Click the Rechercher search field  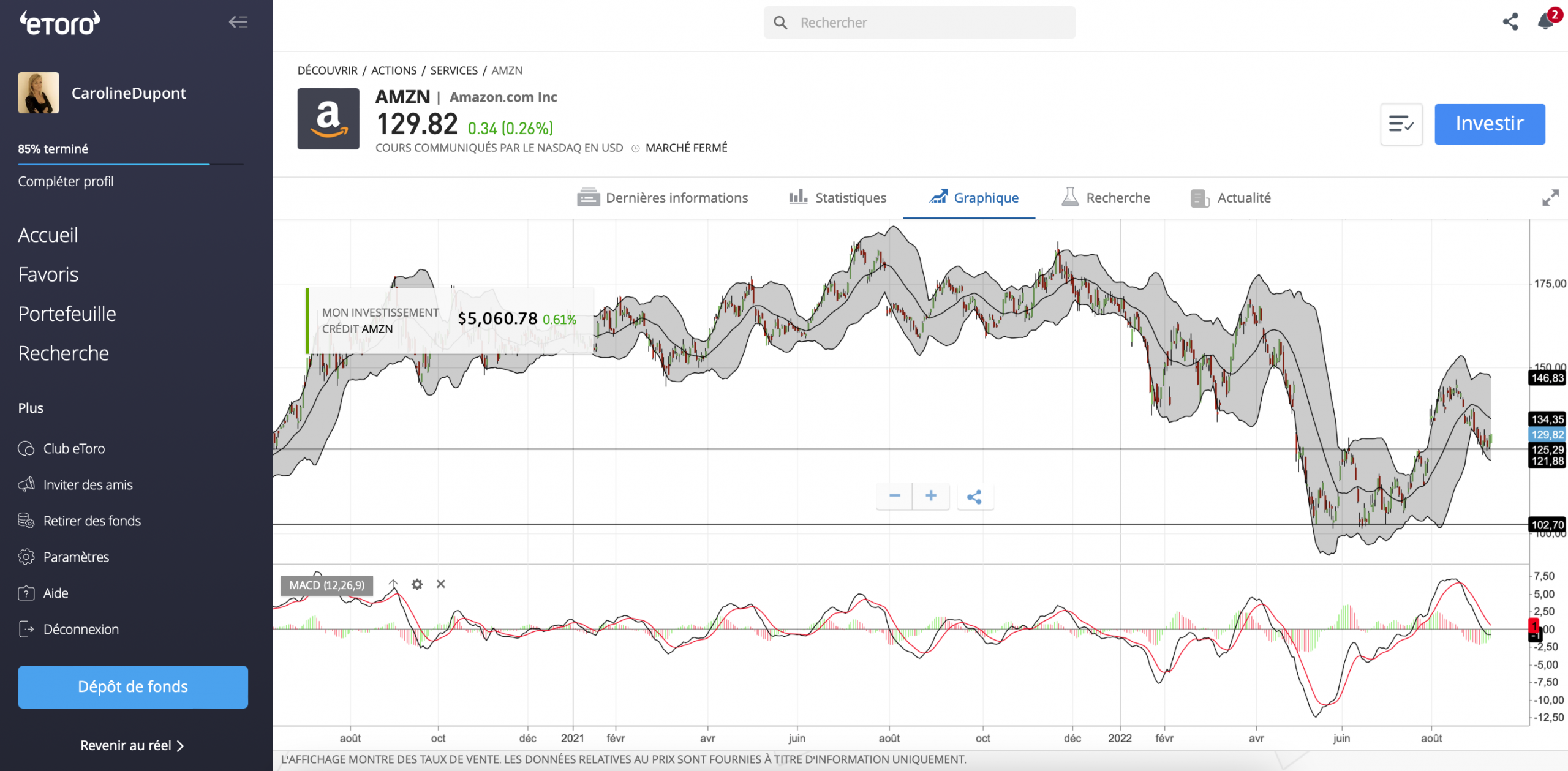[x=919, y=23]
